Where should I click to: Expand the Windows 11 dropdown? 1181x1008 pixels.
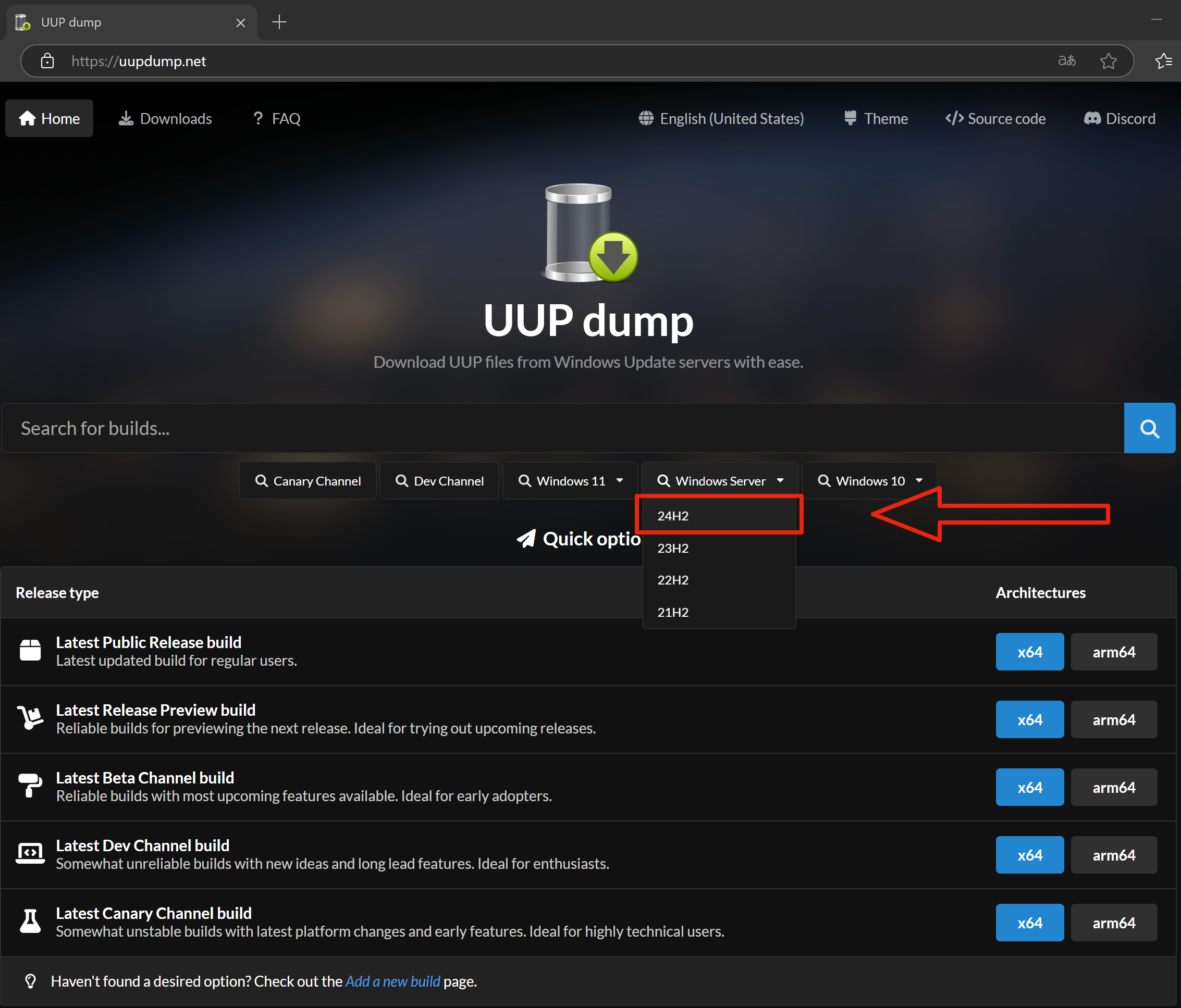tap(570, 481)
